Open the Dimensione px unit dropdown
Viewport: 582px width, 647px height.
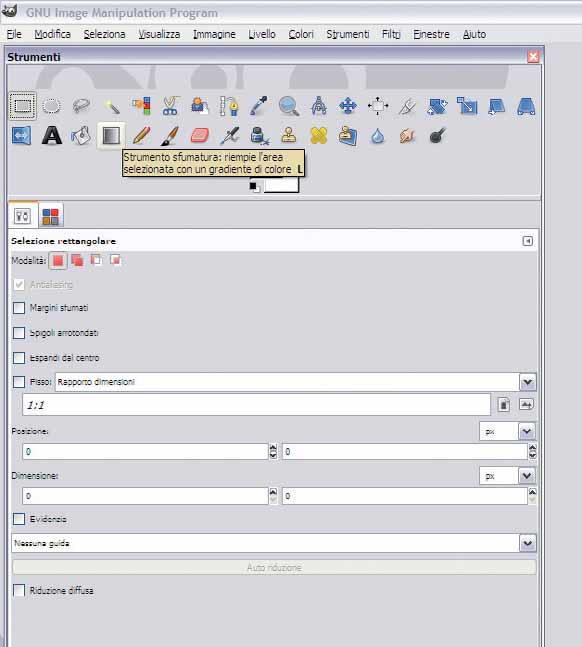[507, 476]
